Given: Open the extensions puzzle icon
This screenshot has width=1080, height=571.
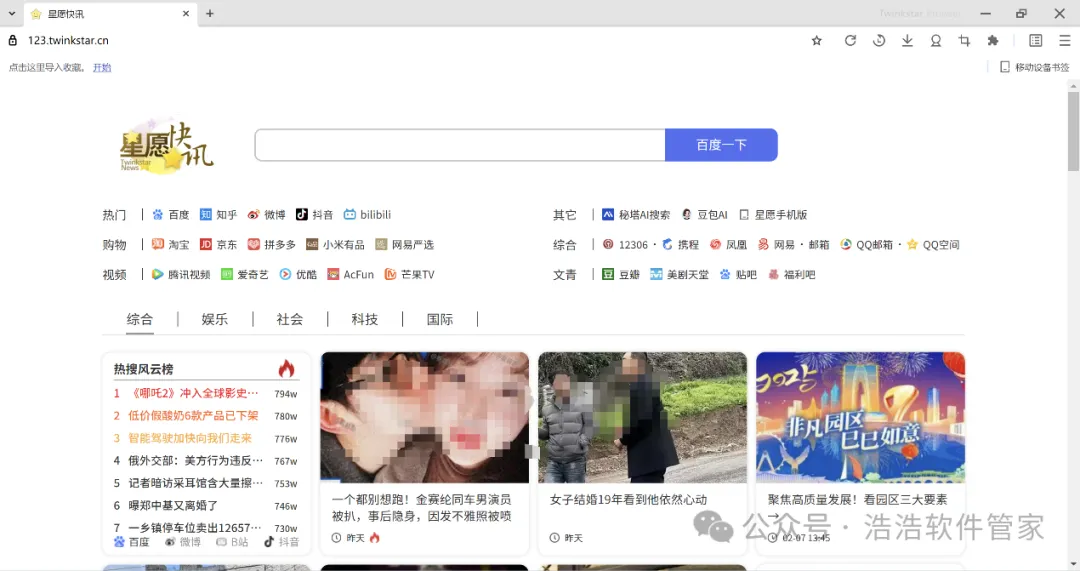Looking at the screenshot, I should coord(993,41).
